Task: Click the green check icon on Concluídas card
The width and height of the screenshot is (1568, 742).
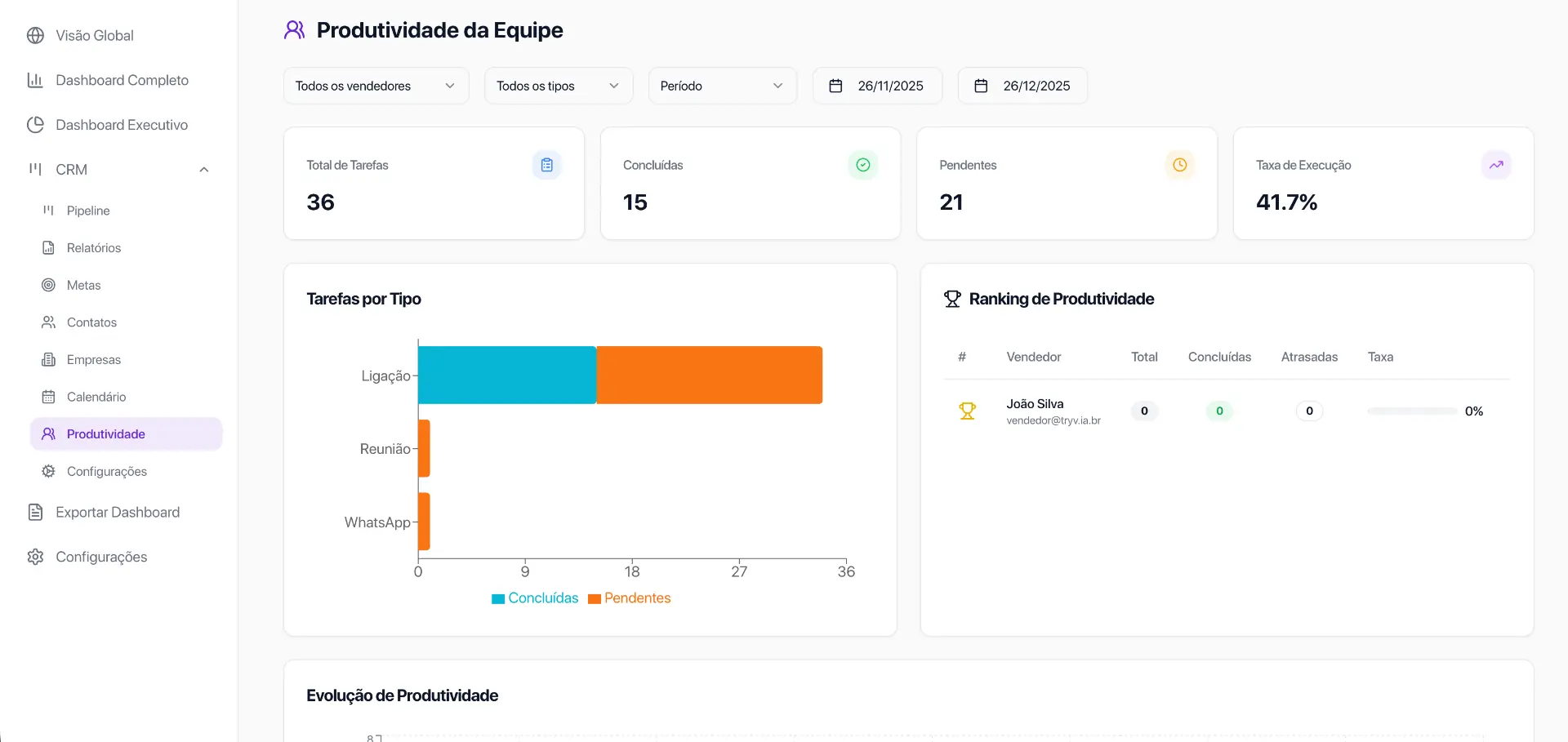Action: click(x=862, y=164)
